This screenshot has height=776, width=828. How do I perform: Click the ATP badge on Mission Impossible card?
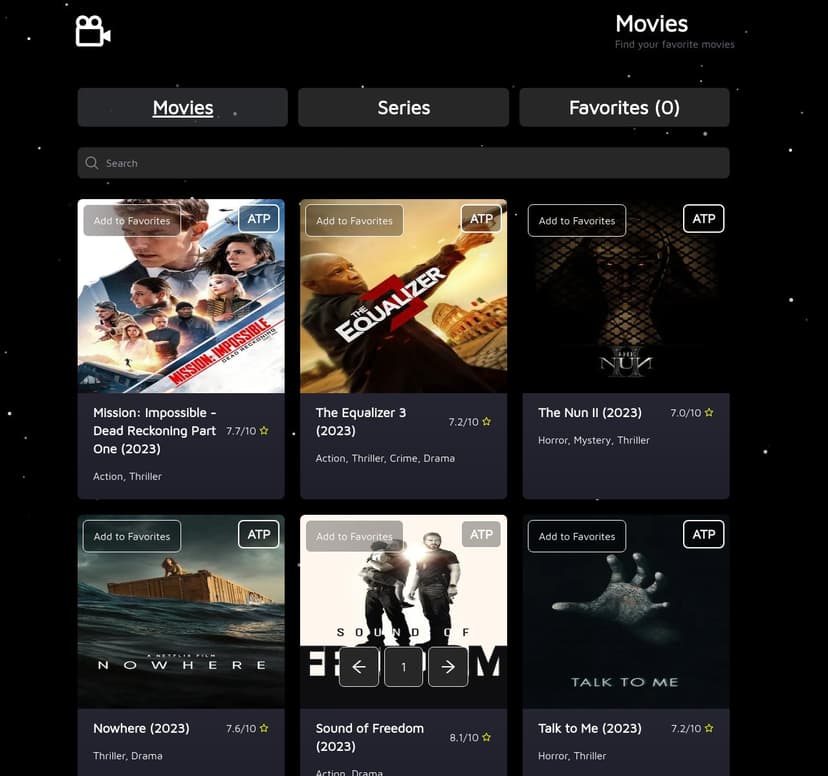258,218
